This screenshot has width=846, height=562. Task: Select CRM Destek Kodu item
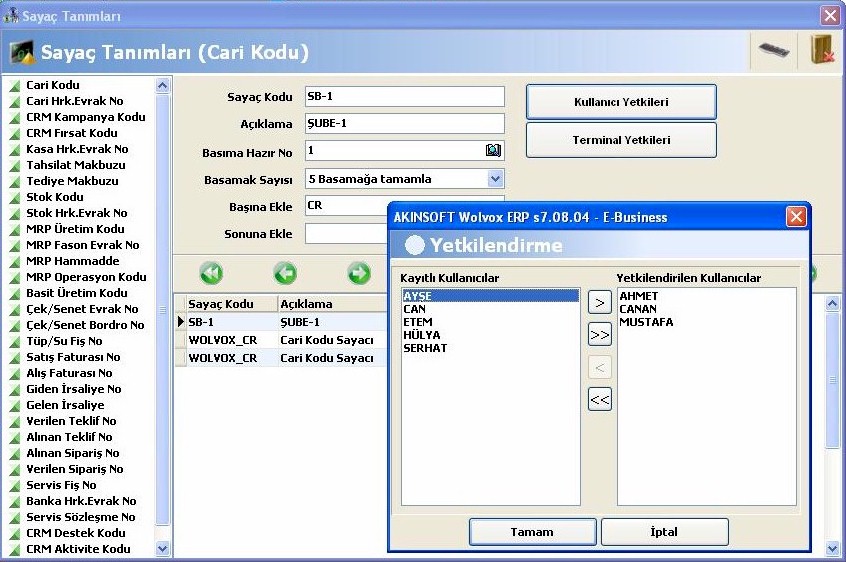[x=76, y=533]
